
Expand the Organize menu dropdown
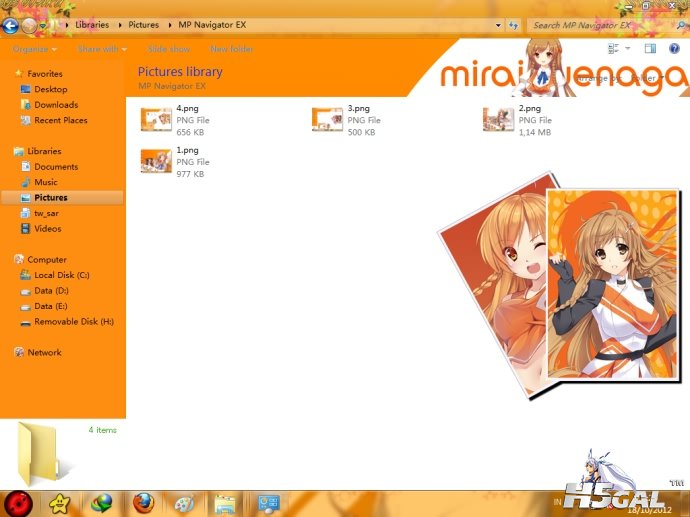tap(35, 48)
